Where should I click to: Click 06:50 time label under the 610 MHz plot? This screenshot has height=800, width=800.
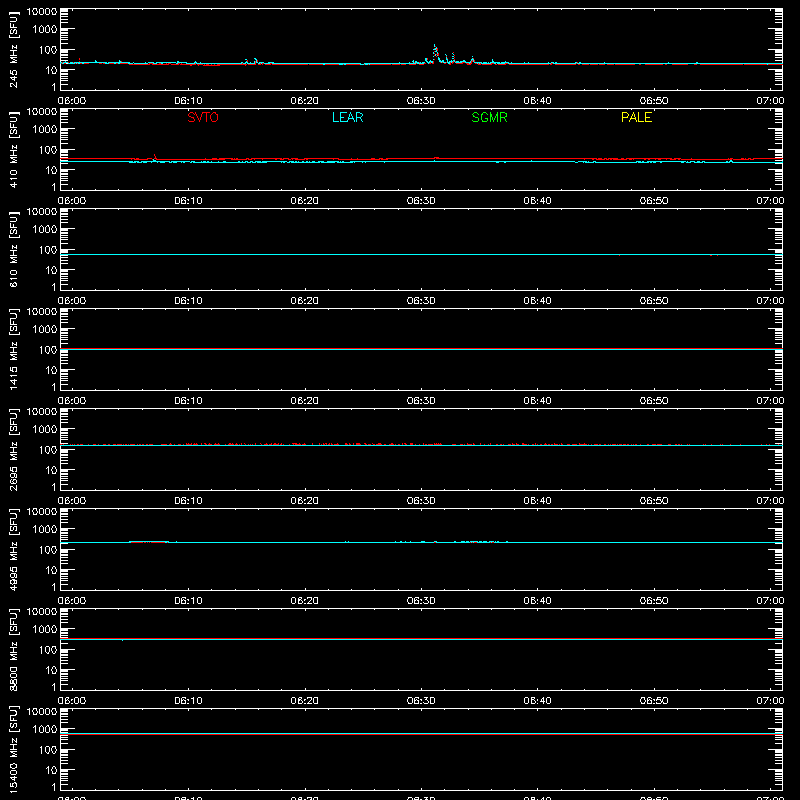point(654,301)
